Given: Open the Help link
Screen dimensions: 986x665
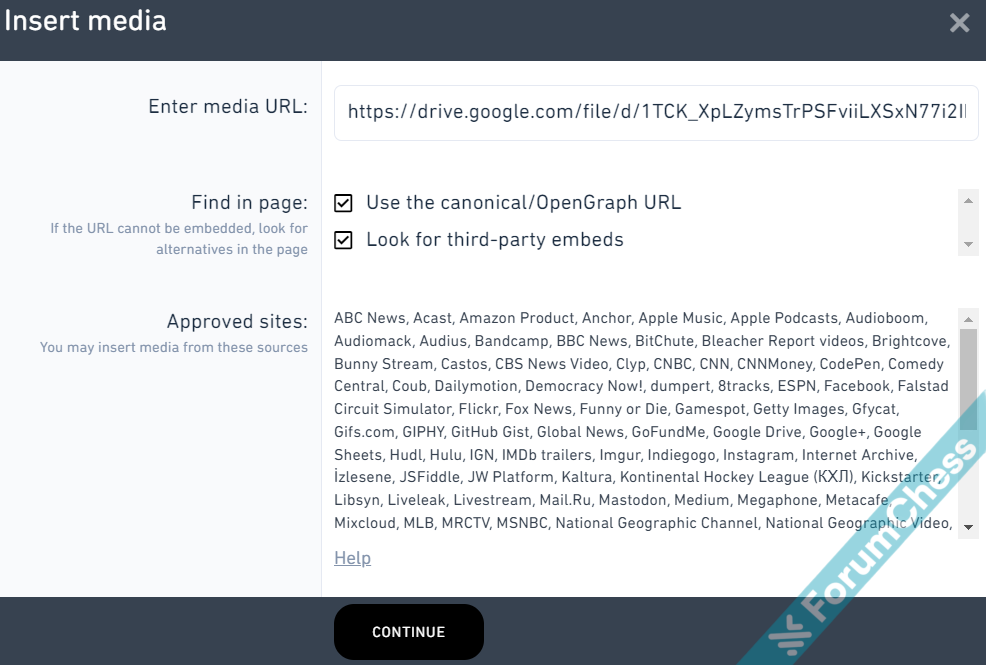Looking at the screenshot, I should [352, 558].
